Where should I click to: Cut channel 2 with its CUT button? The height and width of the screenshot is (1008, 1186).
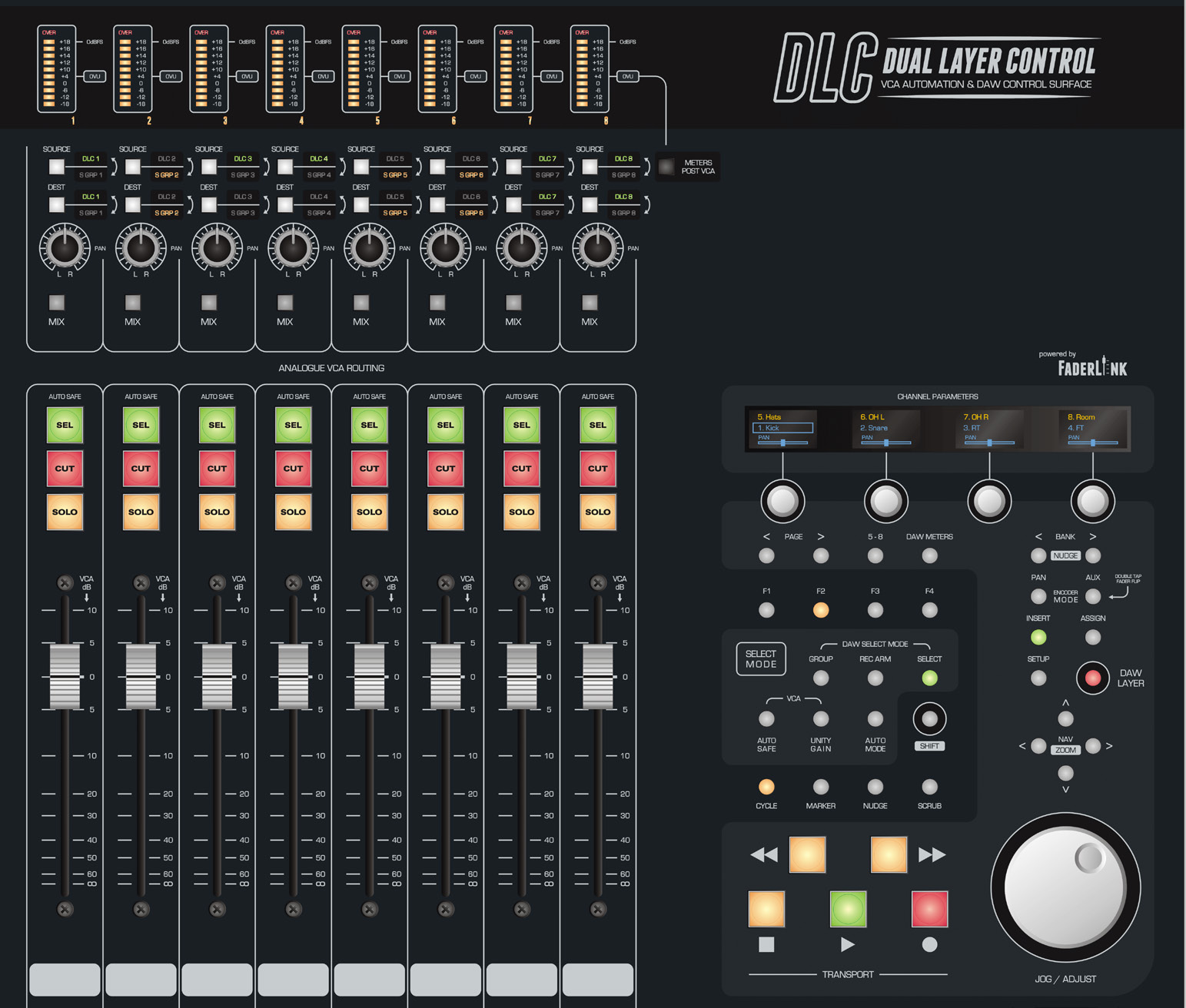tap(141, 469)
